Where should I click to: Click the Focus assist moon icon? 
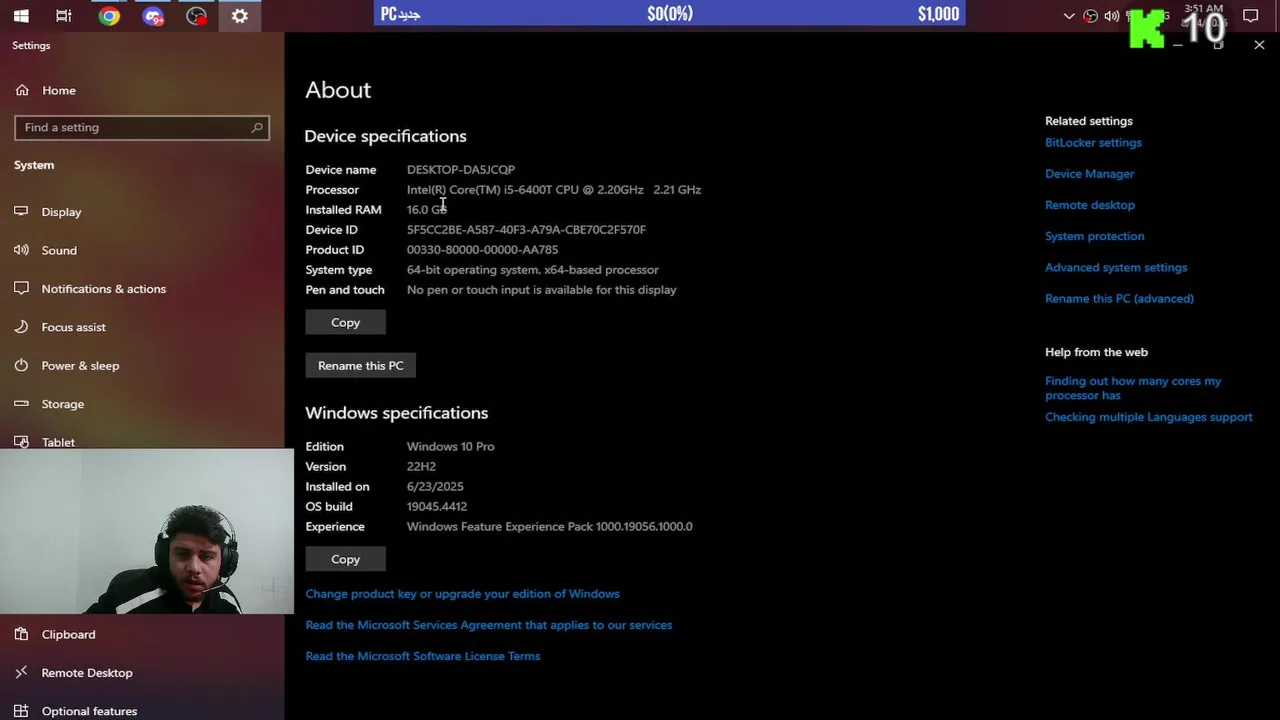tap(21, 327)
